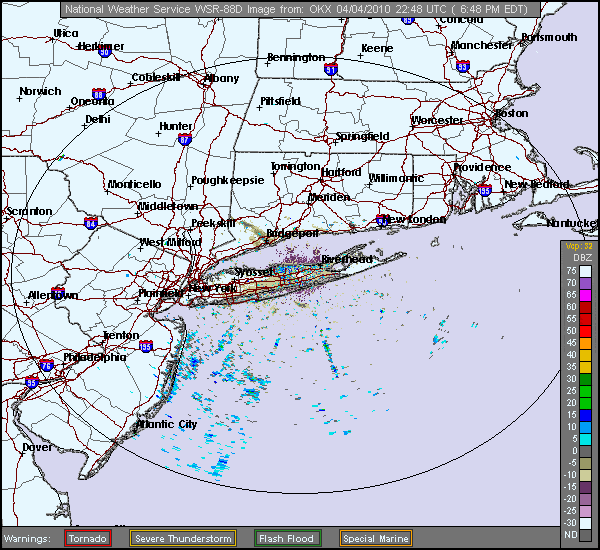Click the Interstate 91 shield near Bennington
Viewport: 600px width, 550px height.
pyautogui.click(x=331, y=69)
